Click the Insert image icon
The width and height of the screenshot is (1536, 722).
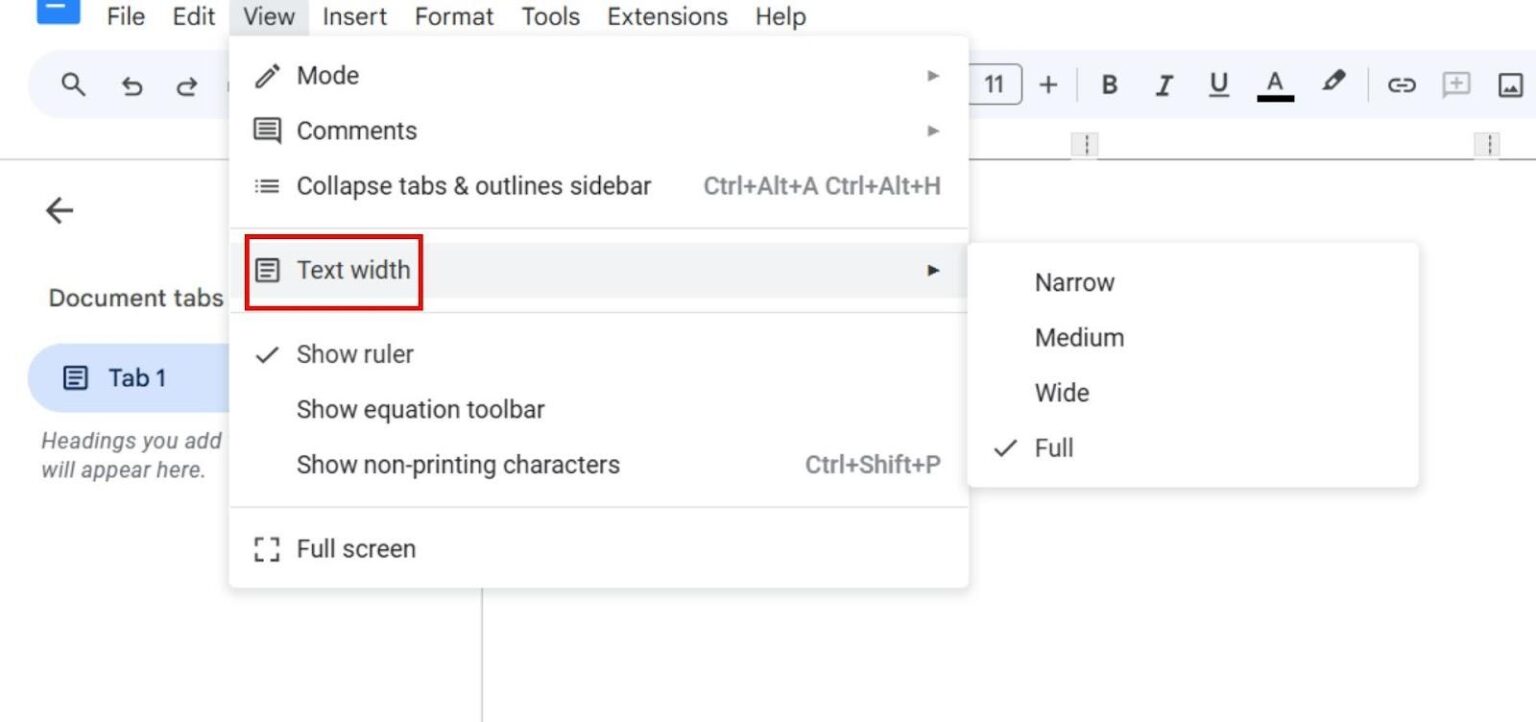(1510, 84)
